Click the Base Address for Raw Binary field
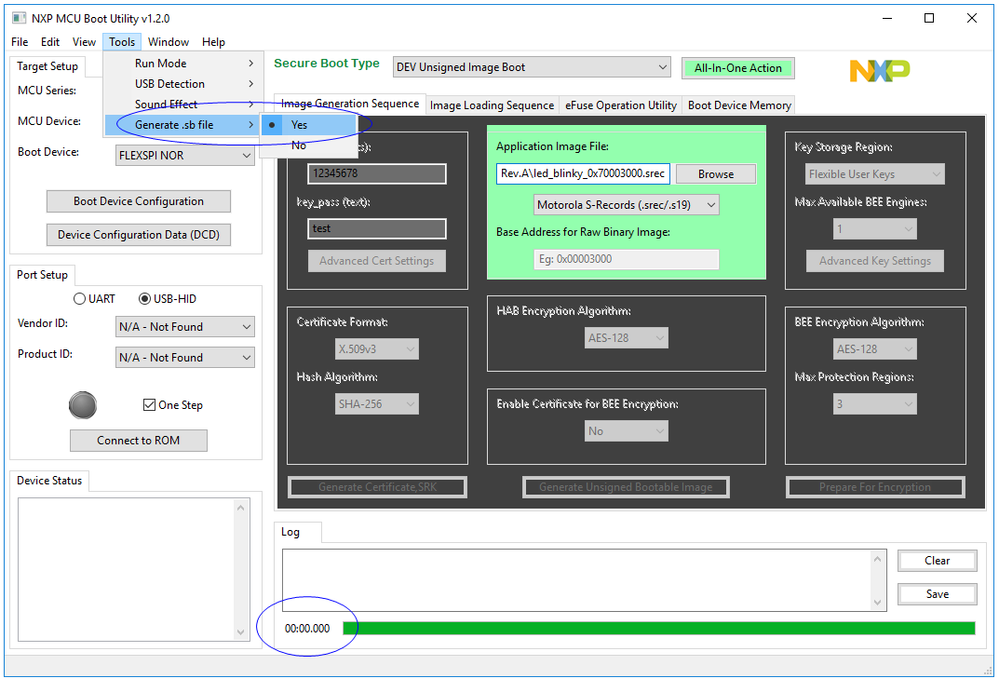This screenshot has height=682, width=999. coord(626,259)
